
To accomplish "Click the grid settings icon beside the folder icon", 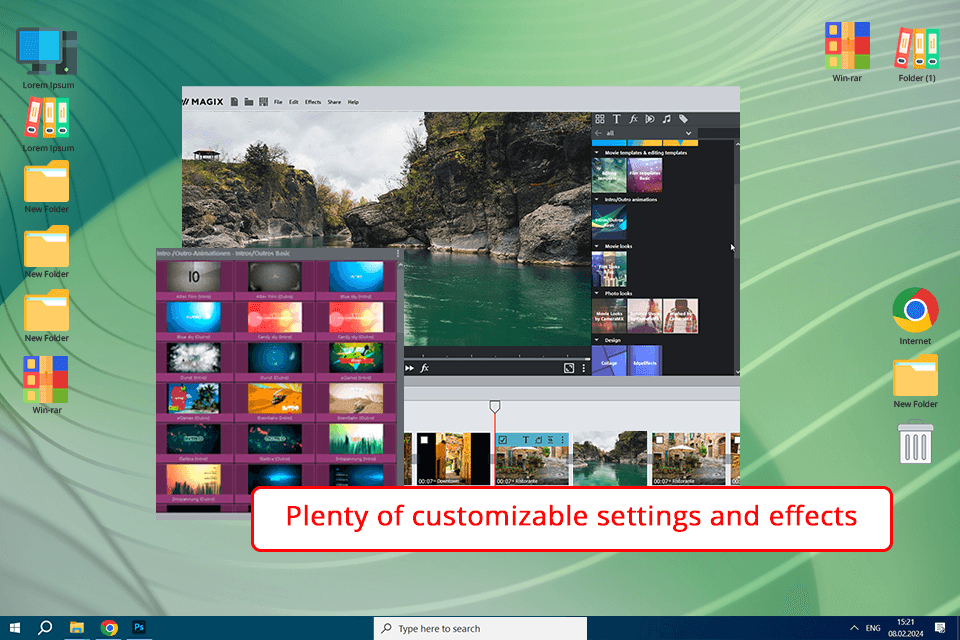I will tap(263, 102).
